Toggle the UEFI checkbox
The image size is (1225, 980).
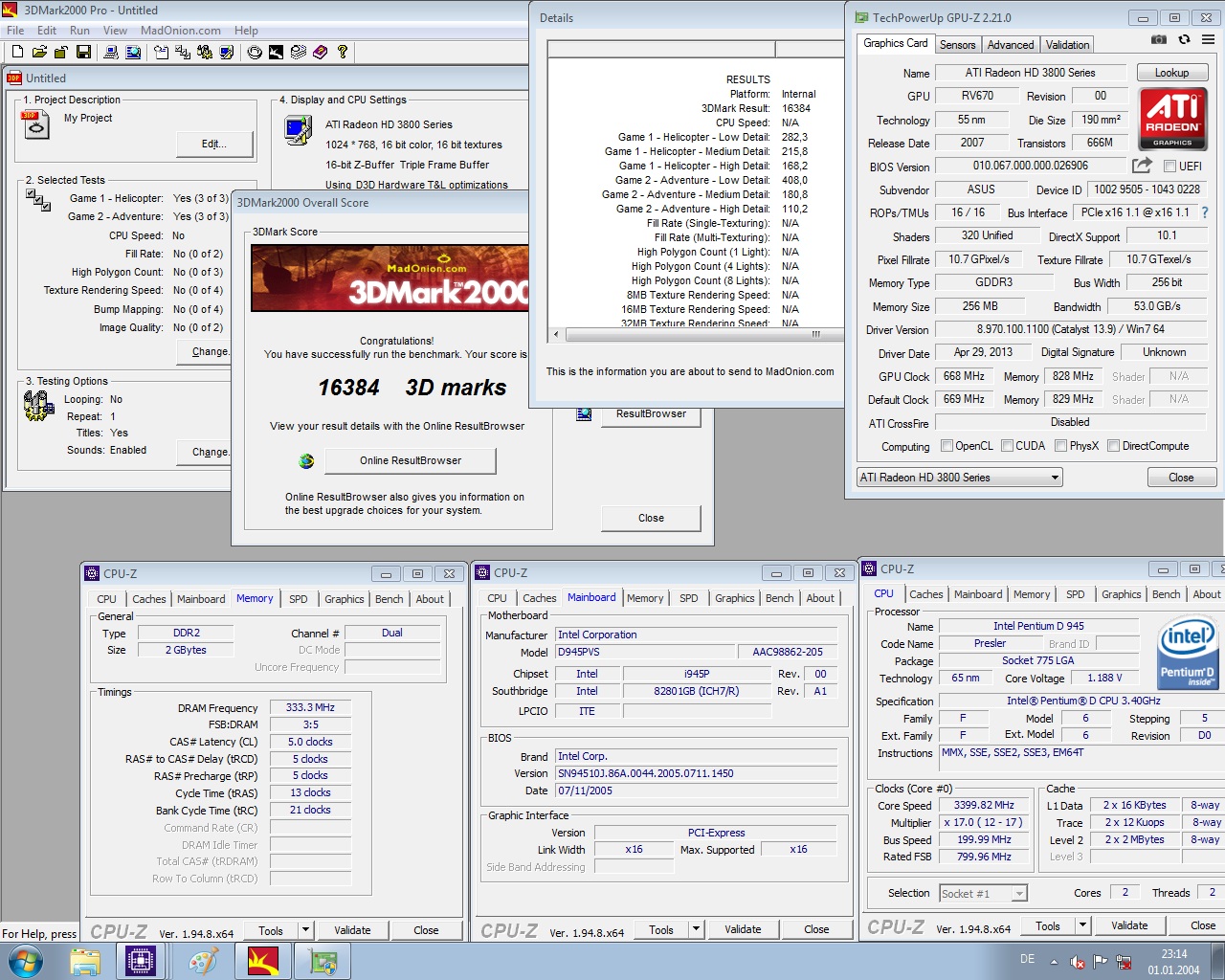1169,167
